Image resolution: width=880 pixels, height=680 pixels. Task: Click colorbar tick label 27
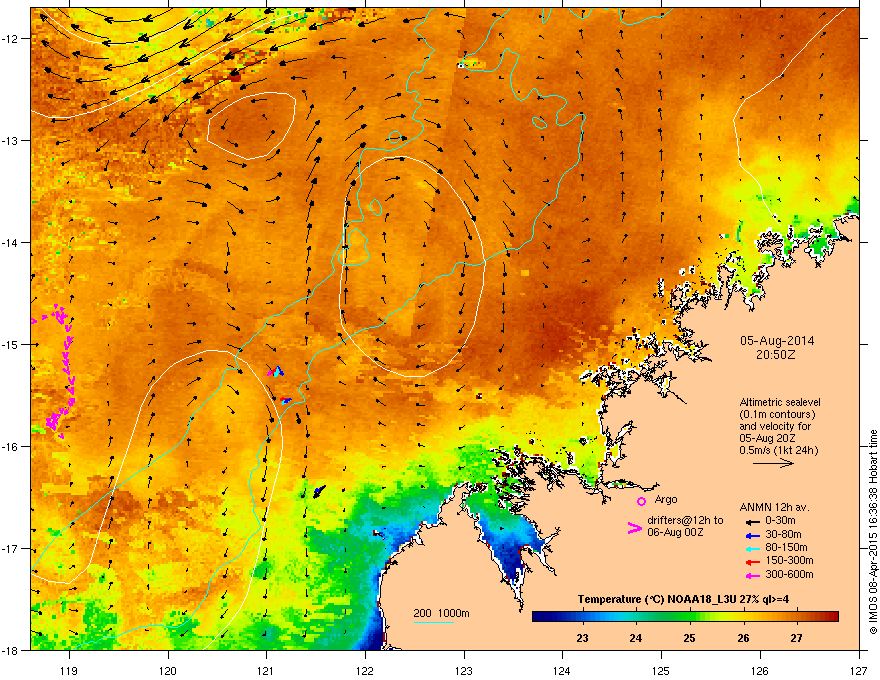tap(796, 638)
